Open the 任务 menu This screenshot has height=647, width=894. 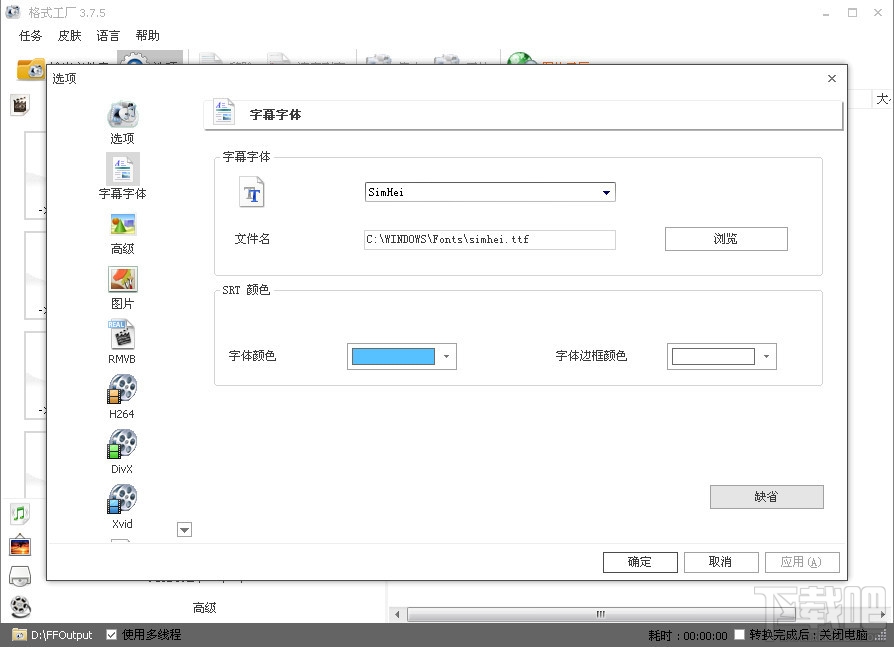pyautogui.click(x=29, y=35)
